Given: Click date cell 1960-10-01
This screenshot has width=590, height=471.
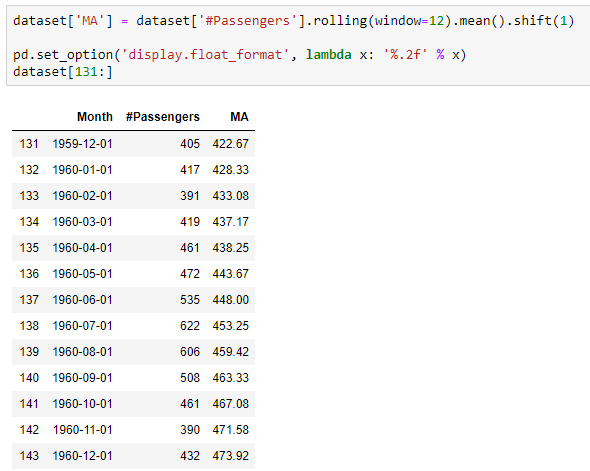Looking at the screenshot, I should click(82, 404).
